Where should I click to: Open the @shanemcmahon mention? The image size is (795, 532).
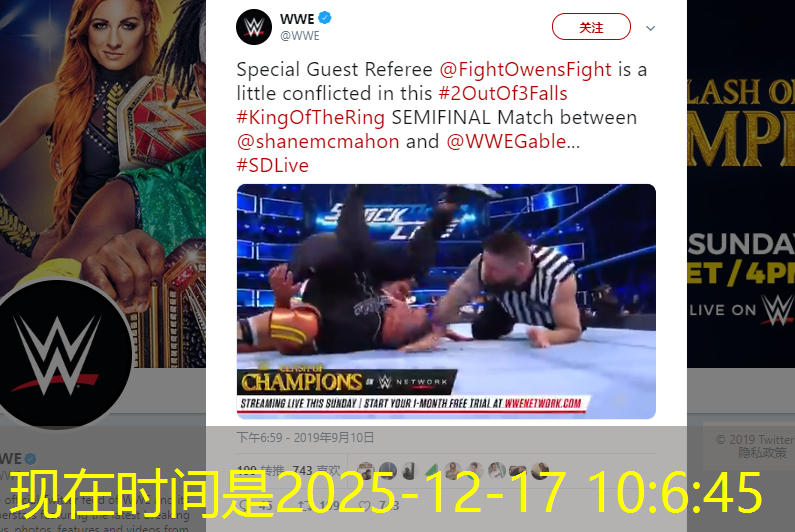click(x=318, y=141)
